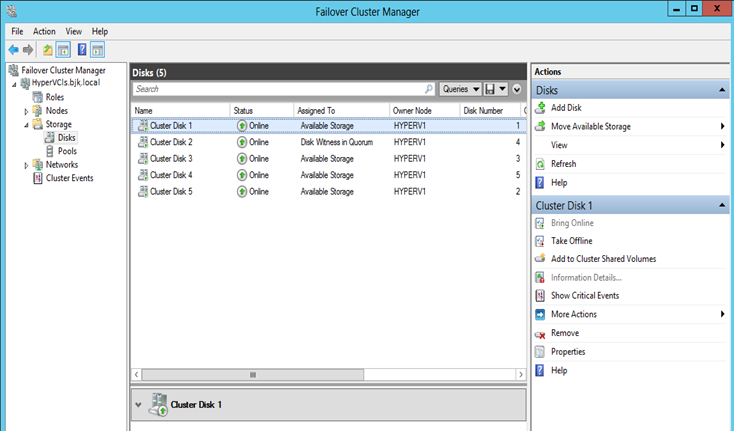Click the search magnifier icon
Screen dimensions: 734x431
coord(428,89)
